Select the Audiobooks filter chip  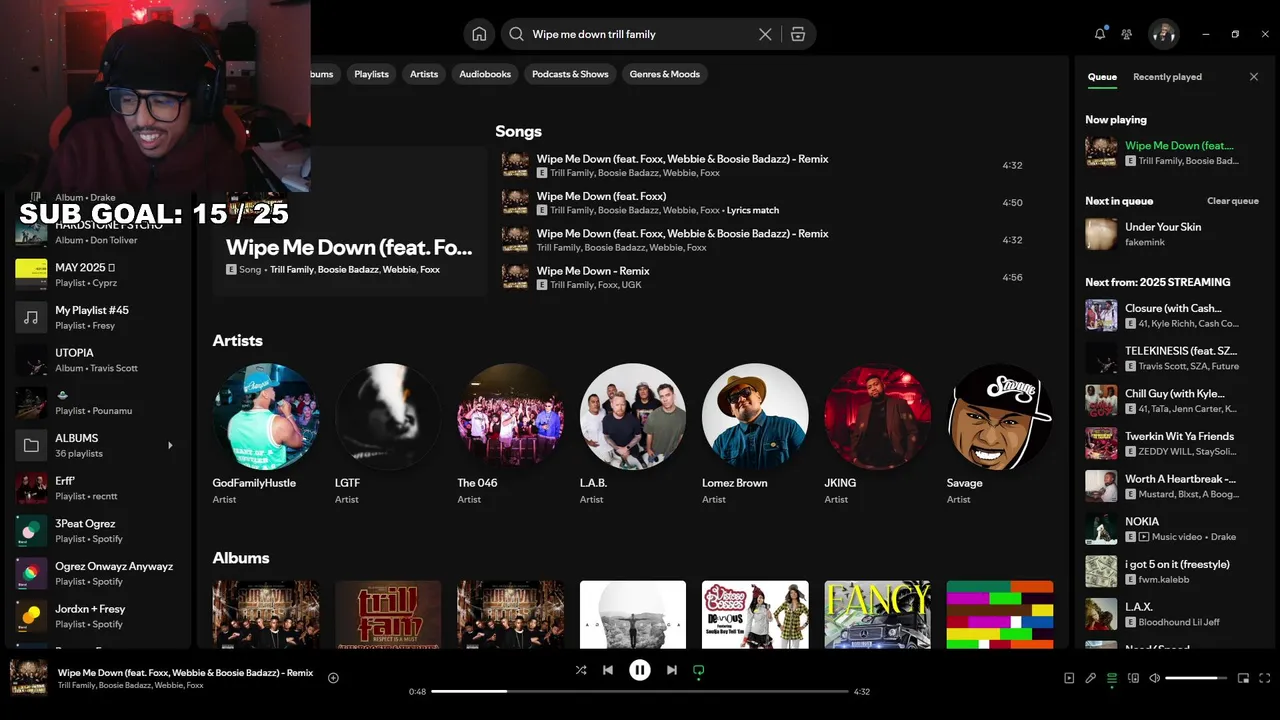(x=485, y=74)
